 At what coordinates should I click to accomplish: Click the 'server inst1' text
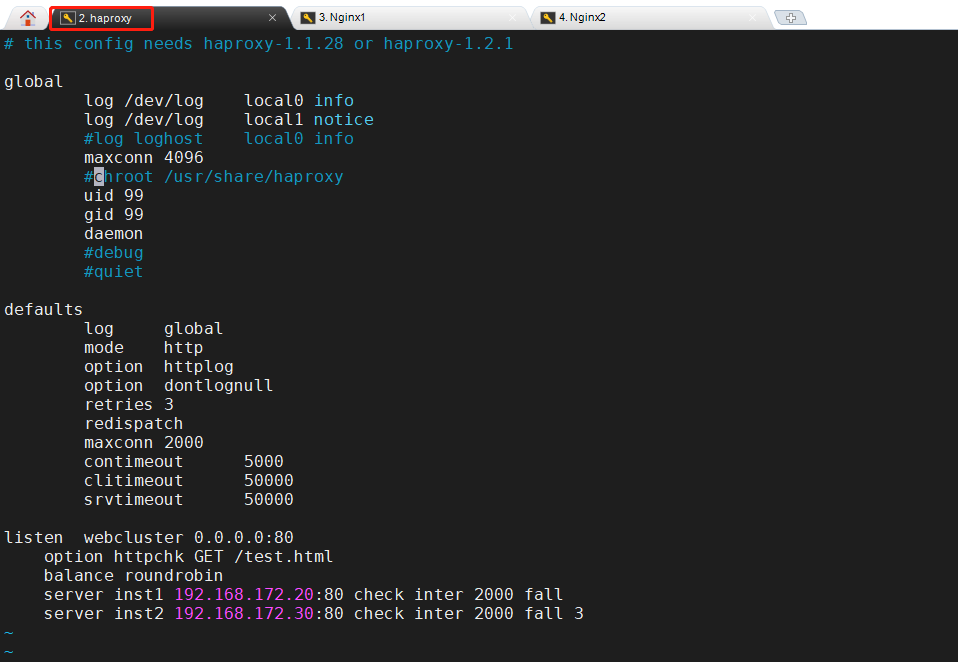pos(104,595)
